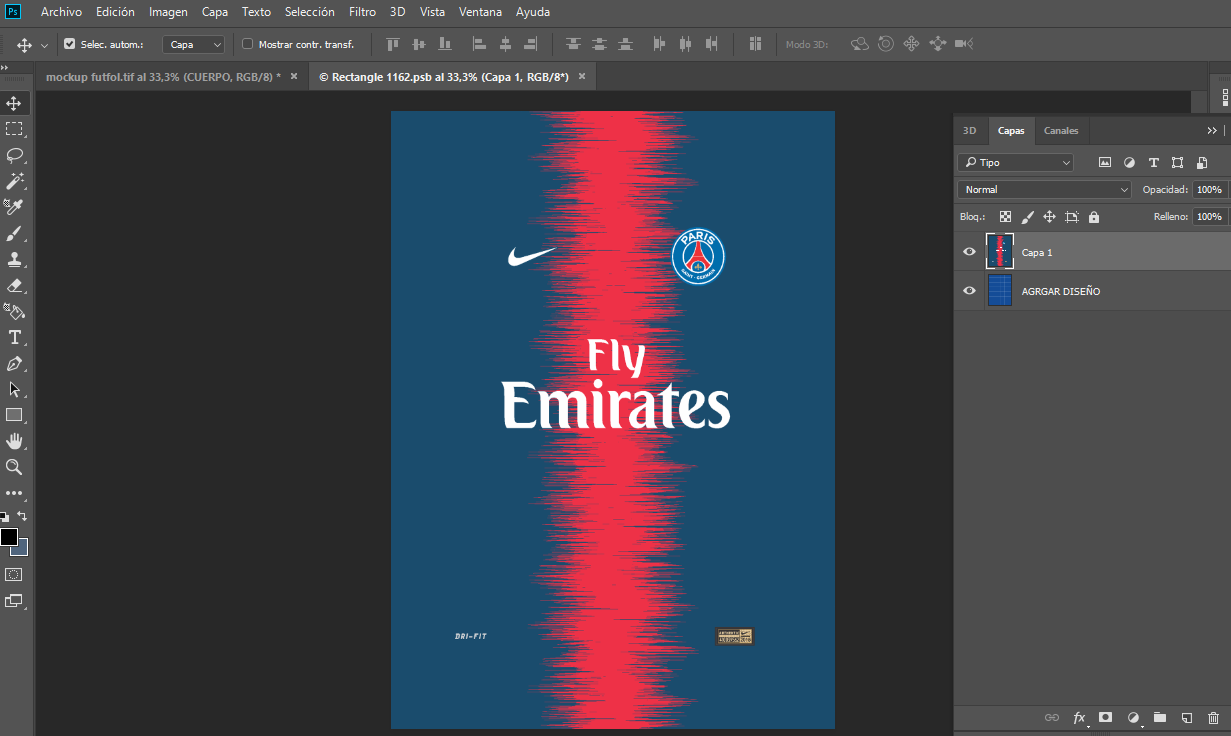Open the foreground color swatch

8,534
